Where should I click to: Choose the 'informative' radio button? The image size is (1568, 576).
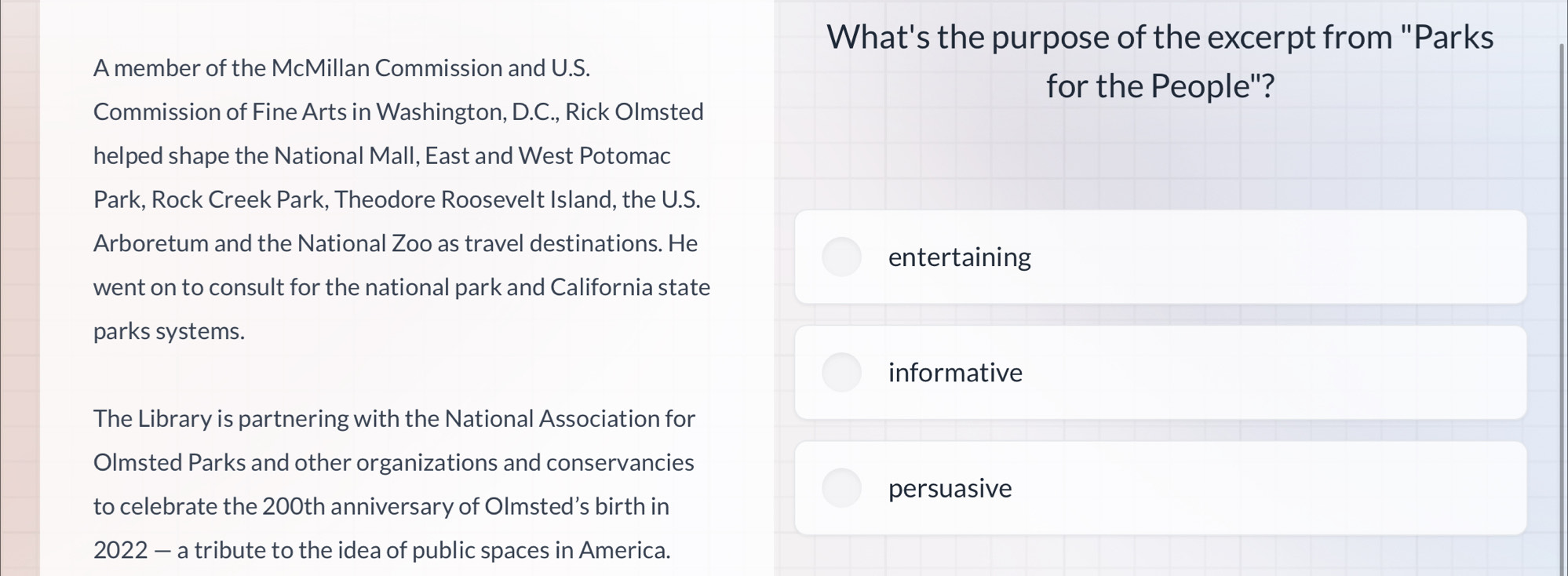tap(841, 372)
